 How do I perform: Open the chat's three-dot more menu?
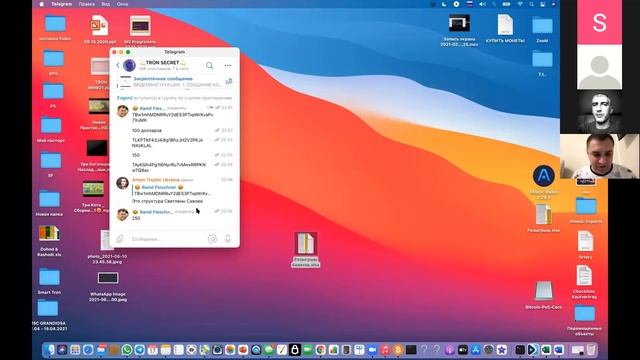click(x=227, y=65)
